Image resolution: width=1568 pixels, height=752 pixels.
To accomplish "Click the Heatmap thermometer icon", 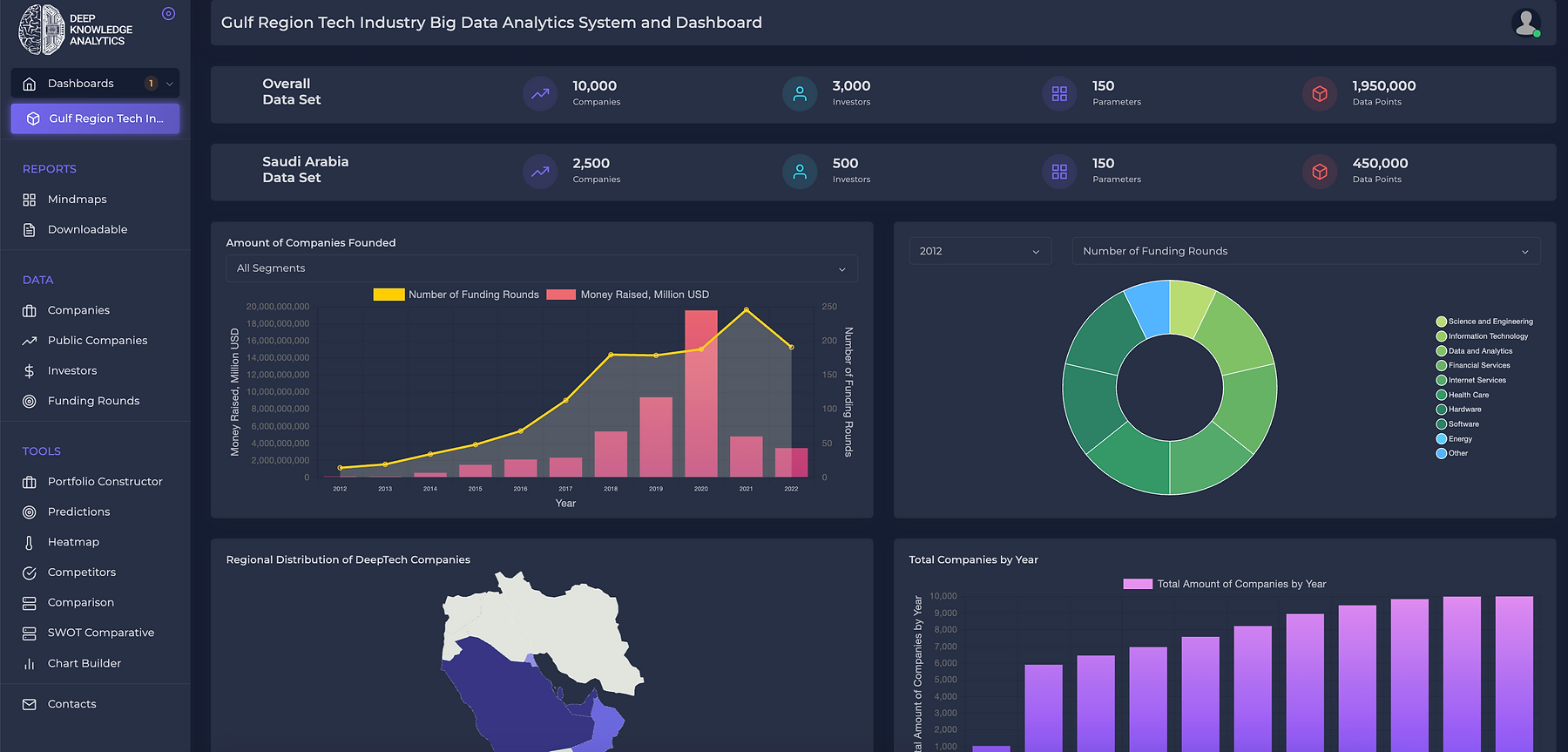I will [29, 543].
